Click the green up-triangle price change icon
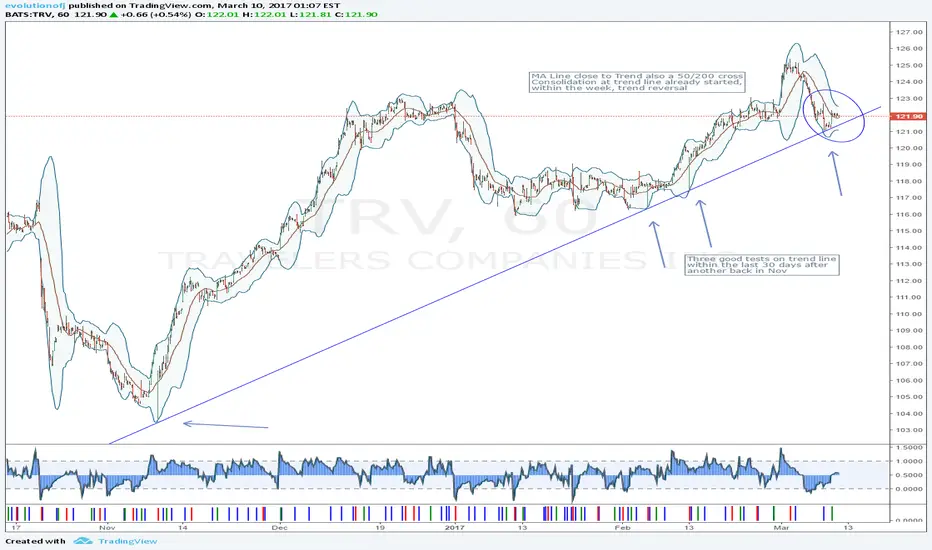This screenshot has height=550, width=932. (x=114, y=14)
